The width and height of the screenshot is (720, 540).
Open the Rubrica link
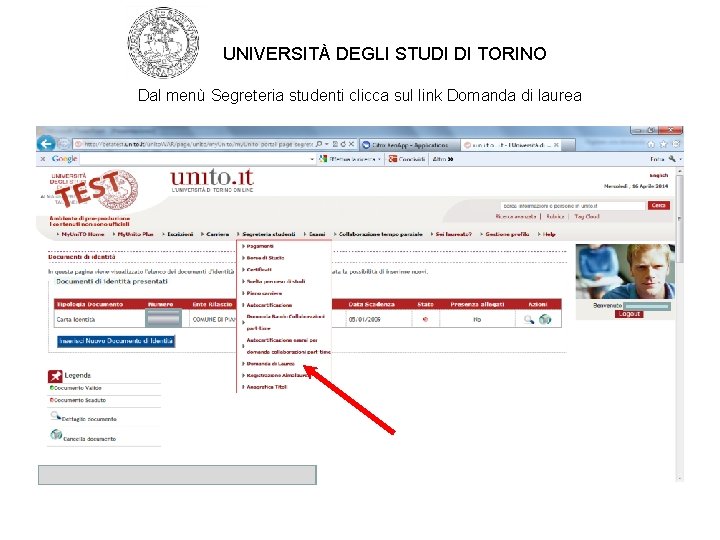coord(555,216)
